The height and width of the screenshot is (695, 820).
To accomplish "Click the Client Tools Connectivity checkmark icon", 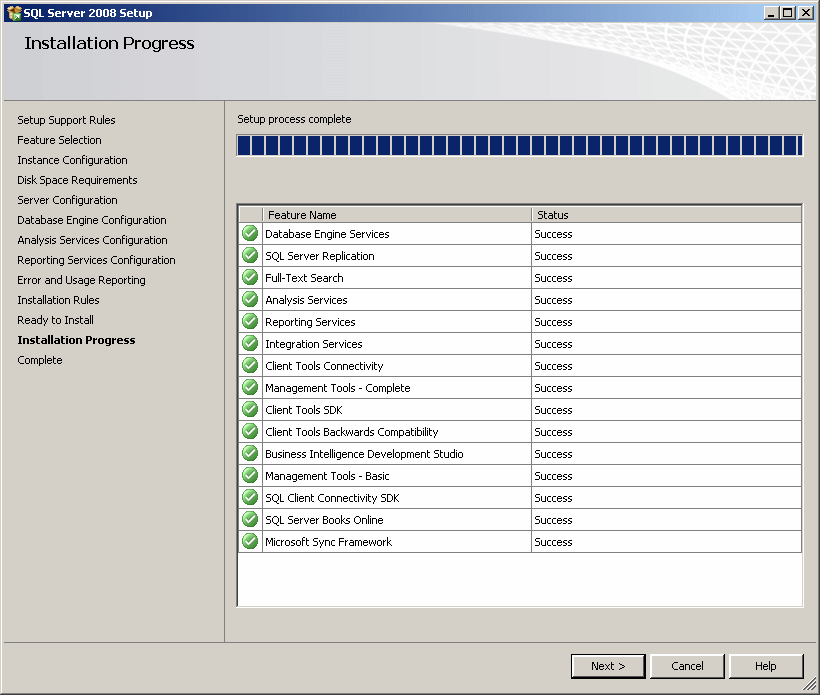I will tap(250, 365).
